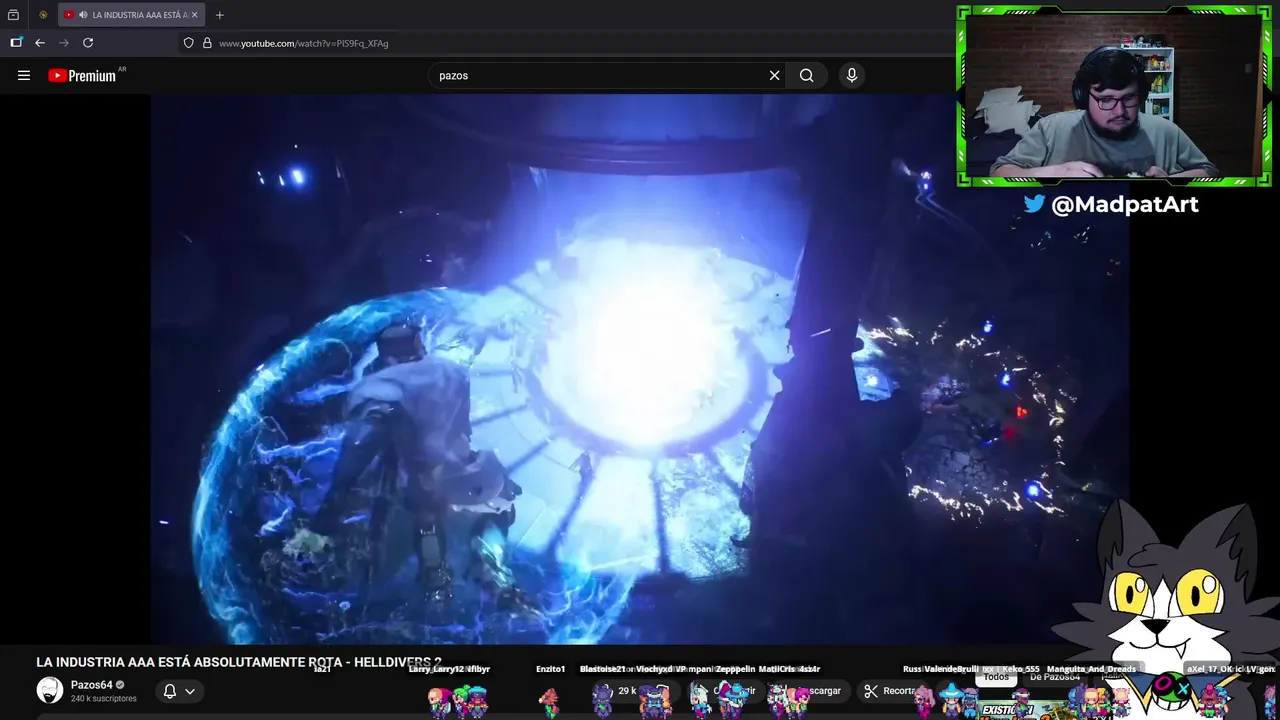Image resolution: width=1280 pixels, height=720 pixels.
Task: View site security padlock info
Action: pyautogui.click(x=207, y=43)
